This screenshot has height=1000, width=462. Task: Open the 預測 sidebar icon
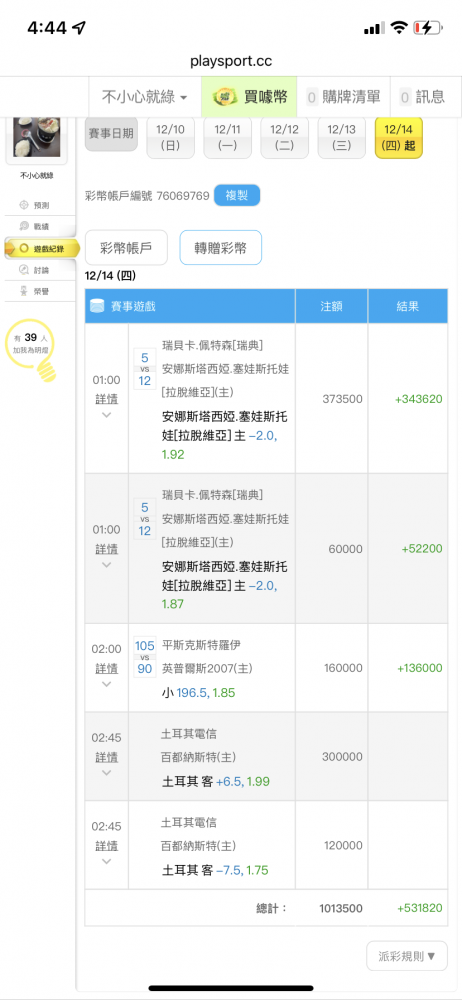click(x=24, y=205)
